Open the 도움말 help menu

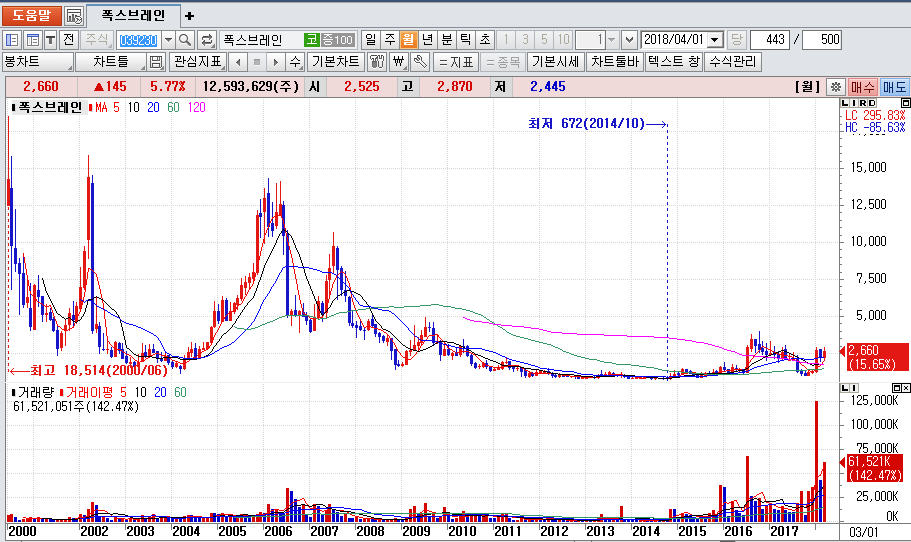(32, 16)
